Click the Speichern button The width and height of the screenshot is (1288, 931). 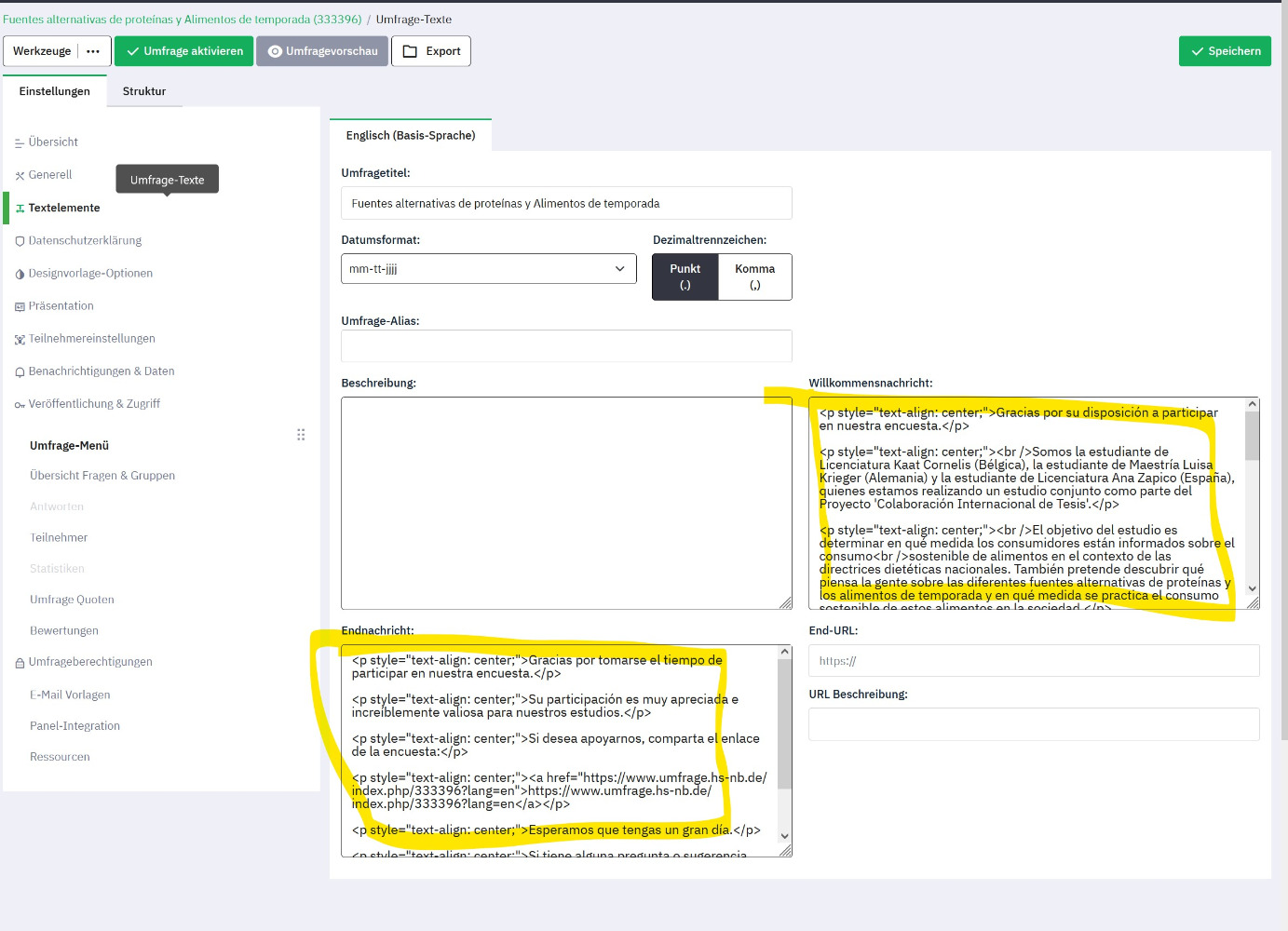[x=1224, y=51]
